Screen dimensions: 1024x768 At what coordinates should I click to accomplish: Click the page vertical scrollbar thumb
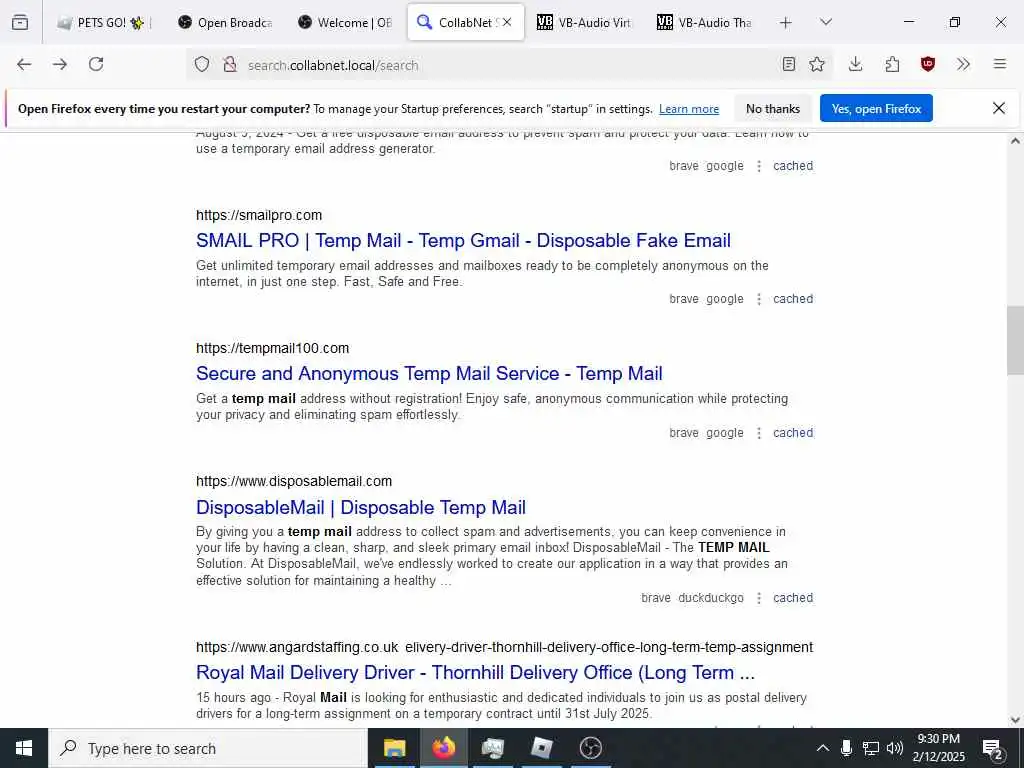pos(1015,340)
